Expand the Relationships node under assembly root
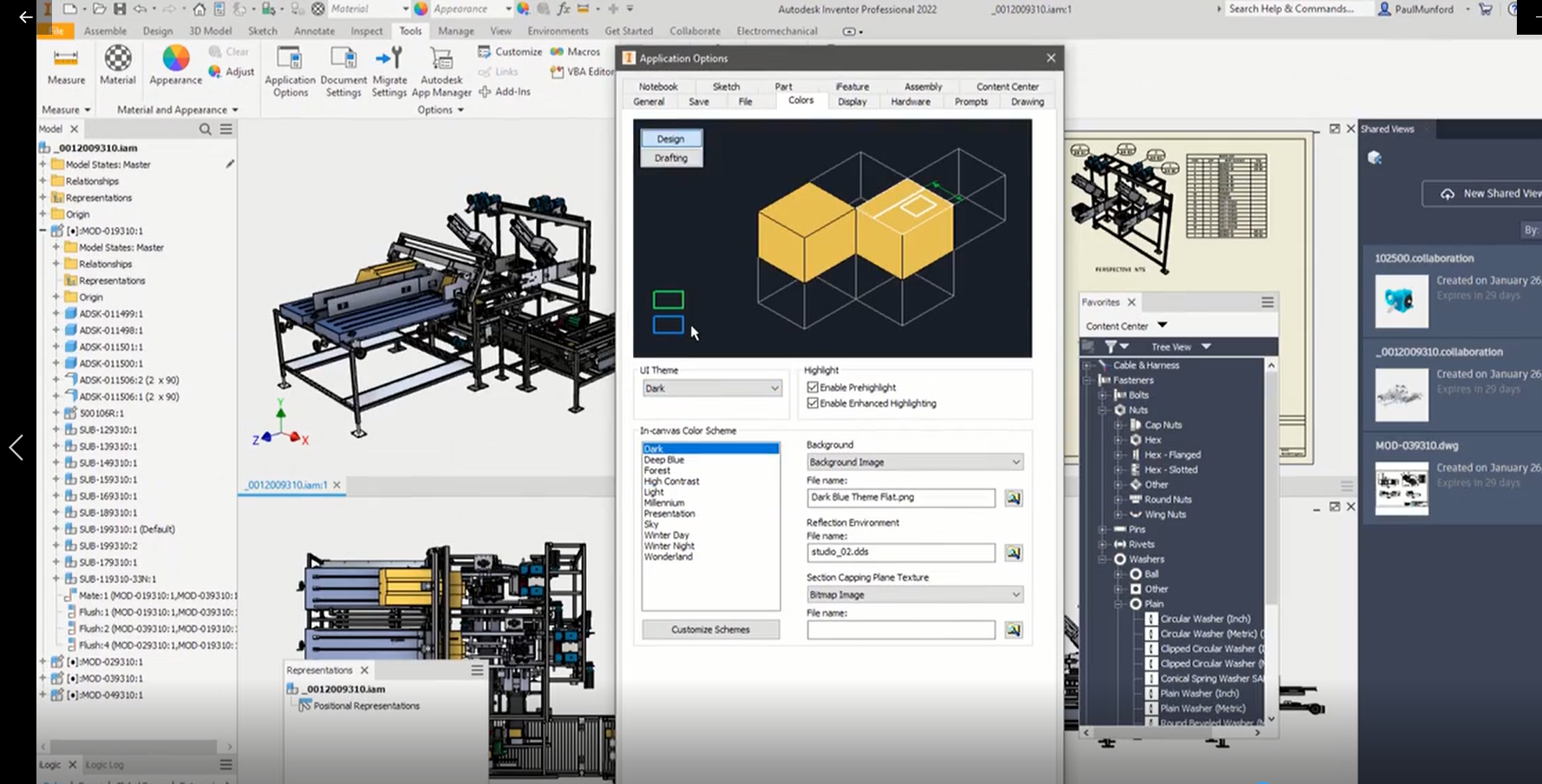 [43, 181]
